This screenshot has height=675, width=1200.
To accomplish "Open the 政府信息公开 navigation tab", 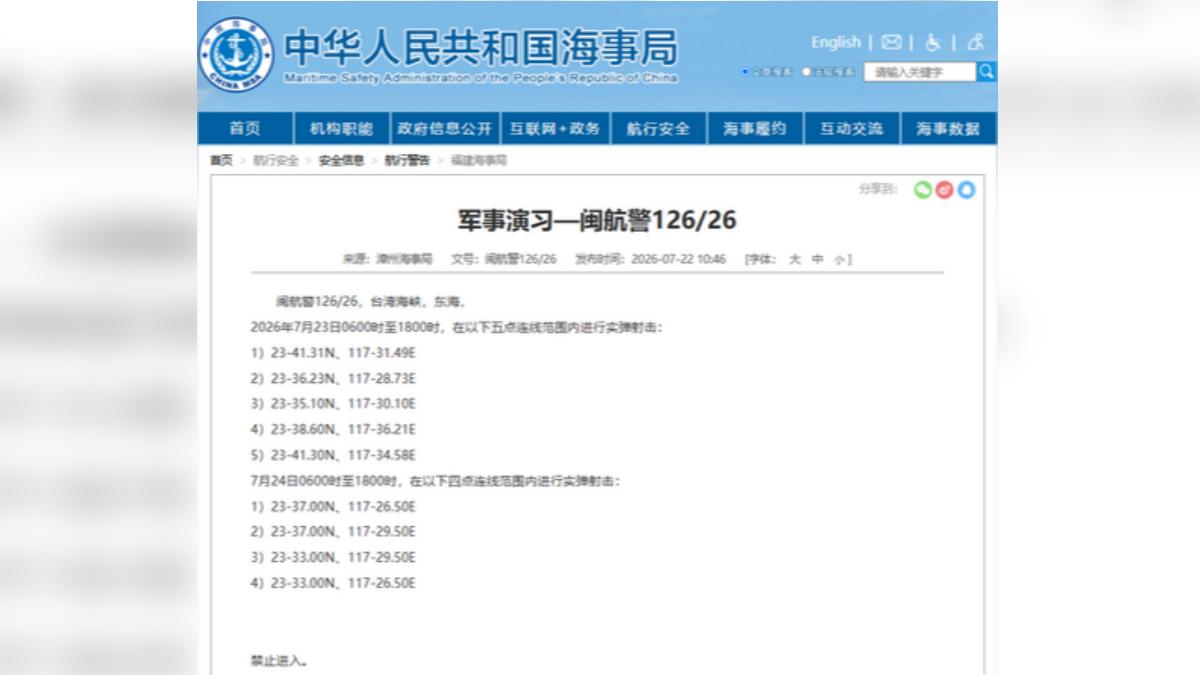I will tap(445, 128).
